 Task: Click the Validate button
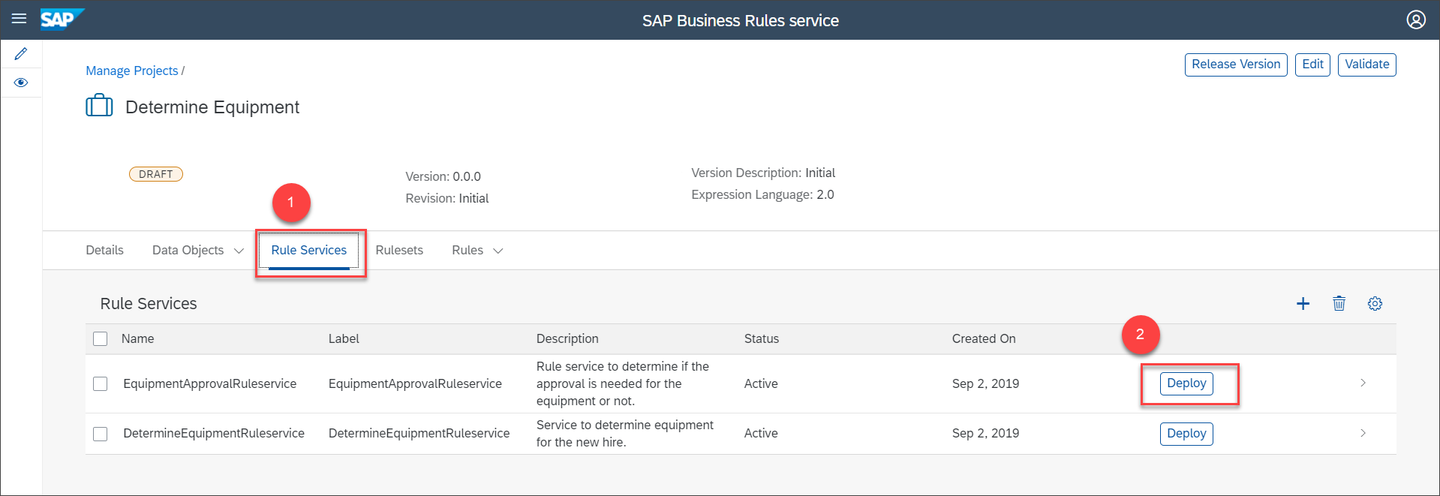(x=1367, y=64)
